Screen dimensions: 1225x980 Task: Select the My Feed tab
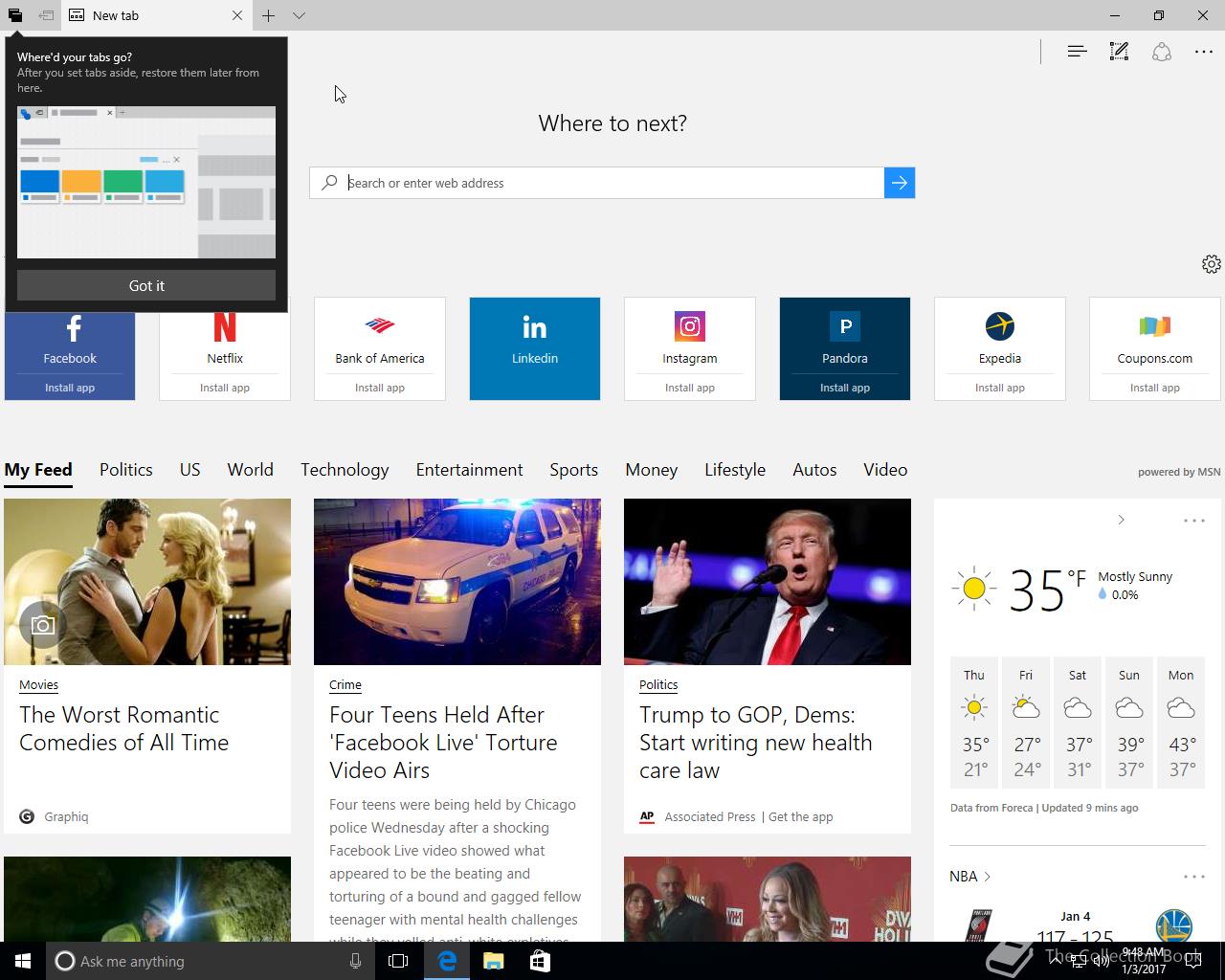pyautogui.click(x=38, y=470)
